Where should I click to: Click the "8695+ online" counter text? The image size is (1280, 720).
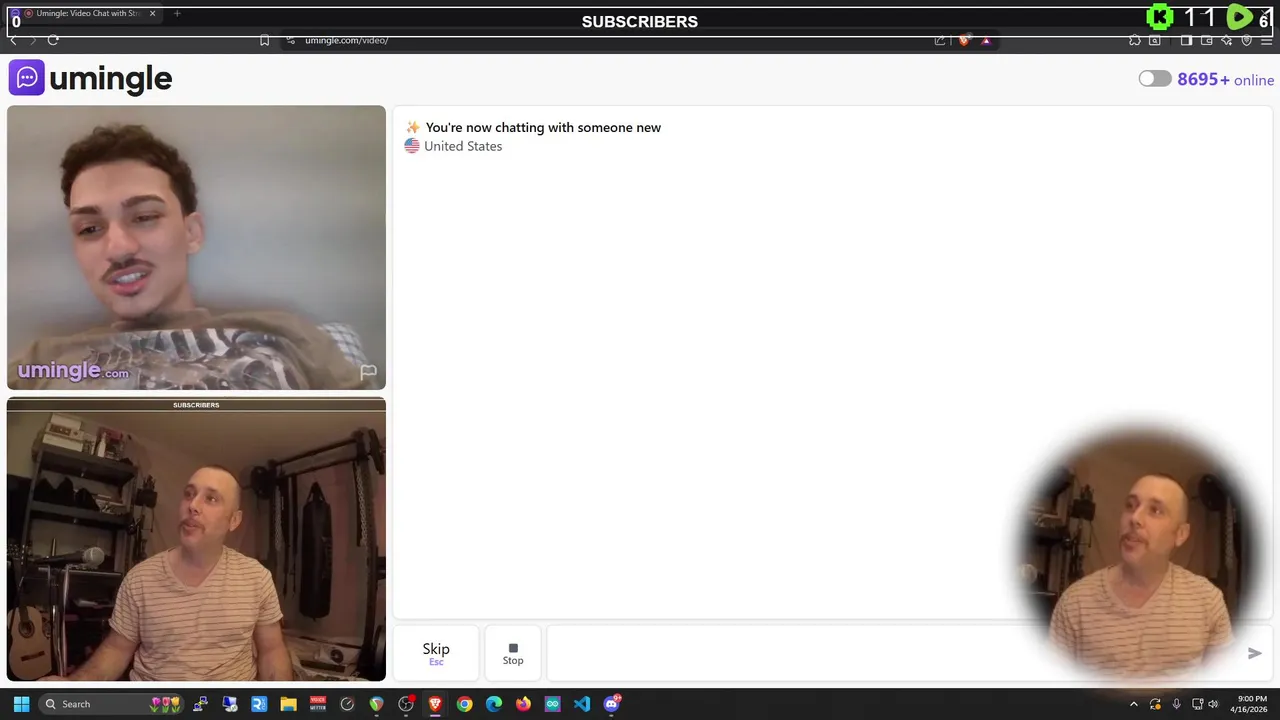[1225, 80]
